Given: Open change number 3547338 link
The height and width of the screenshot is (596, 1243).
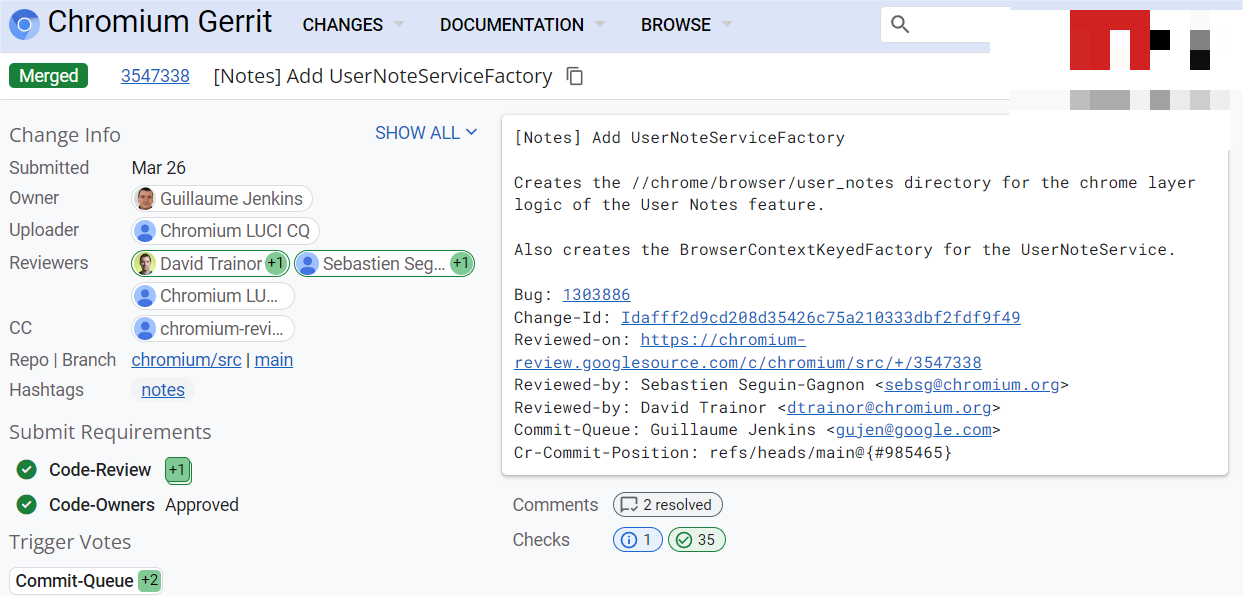Looking at the screenshot, I should point(155,76).
